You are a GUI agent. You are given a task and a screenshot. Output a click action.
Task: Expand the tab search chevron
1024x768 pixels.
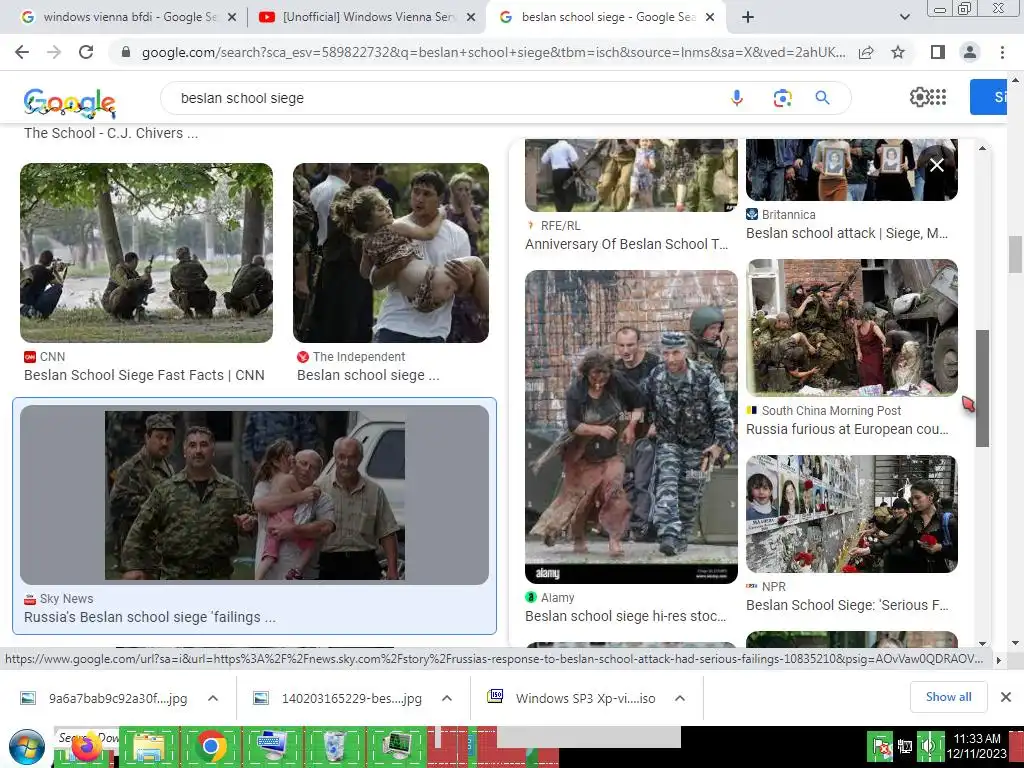[x=904, y=17]
